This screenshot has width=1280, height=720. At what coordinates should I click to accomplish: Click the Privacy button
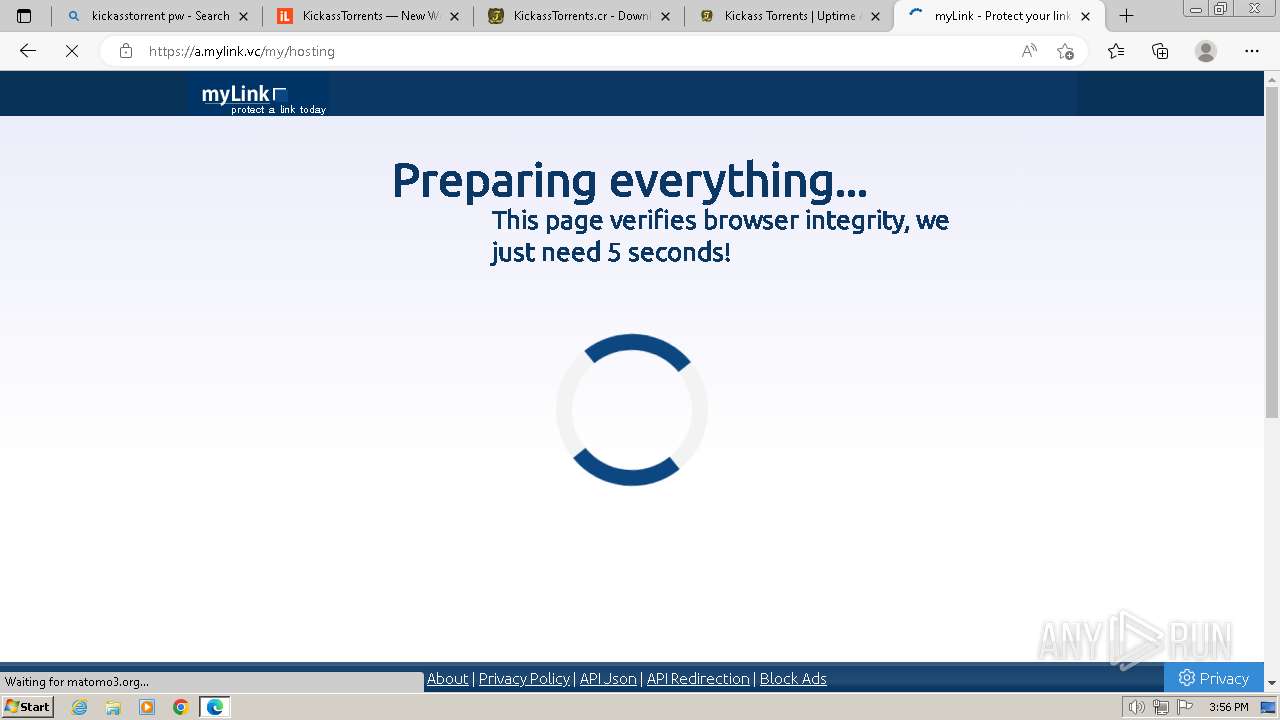pyautogui.click(x=1214, y=678)
